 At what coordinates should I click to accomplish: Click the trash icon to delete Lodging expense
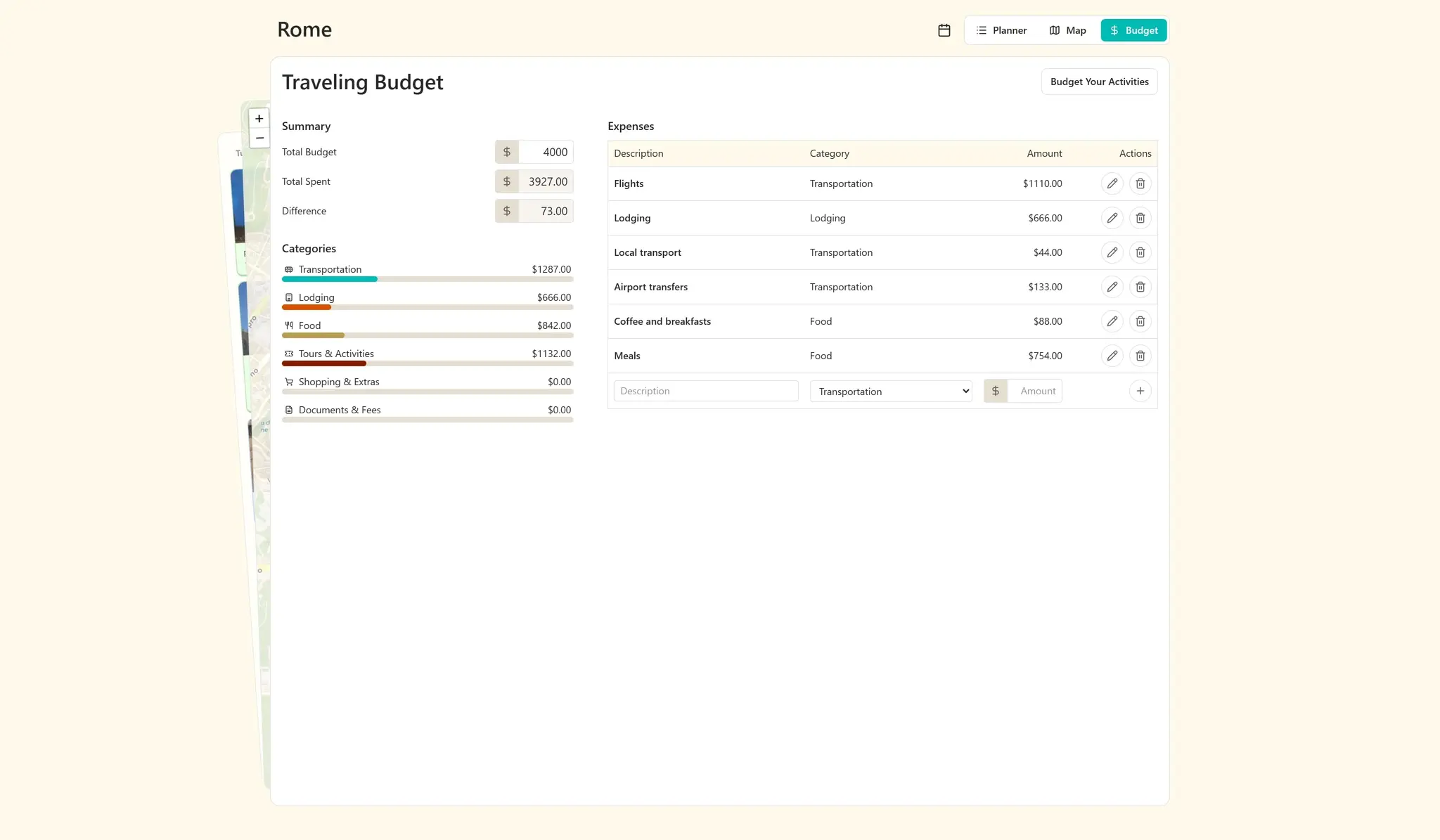[x=1140, y=218]
